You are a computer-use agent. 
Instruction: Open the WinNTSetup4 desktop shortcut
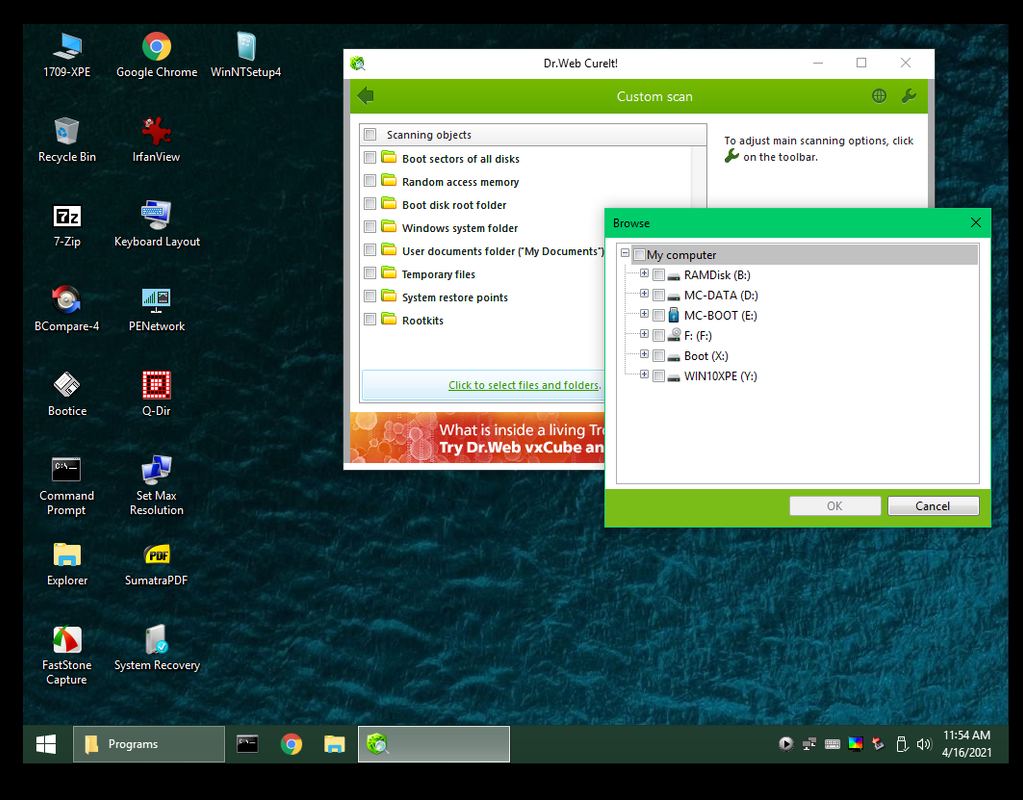click(x=246, y=55)
